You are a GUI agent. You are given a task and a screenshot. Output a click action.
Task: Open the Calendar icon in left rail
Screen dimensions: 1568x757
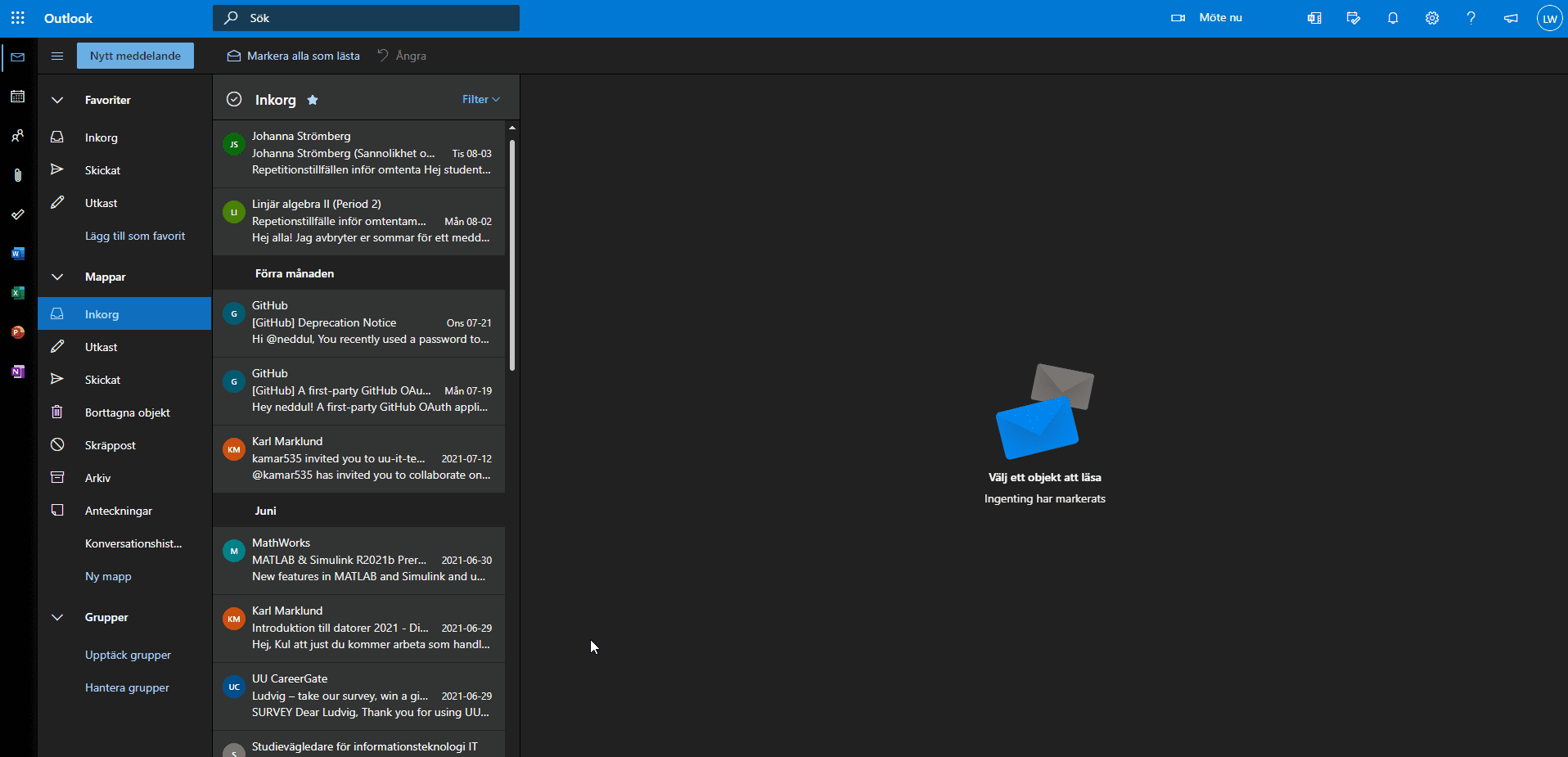[x=18, y=97]
